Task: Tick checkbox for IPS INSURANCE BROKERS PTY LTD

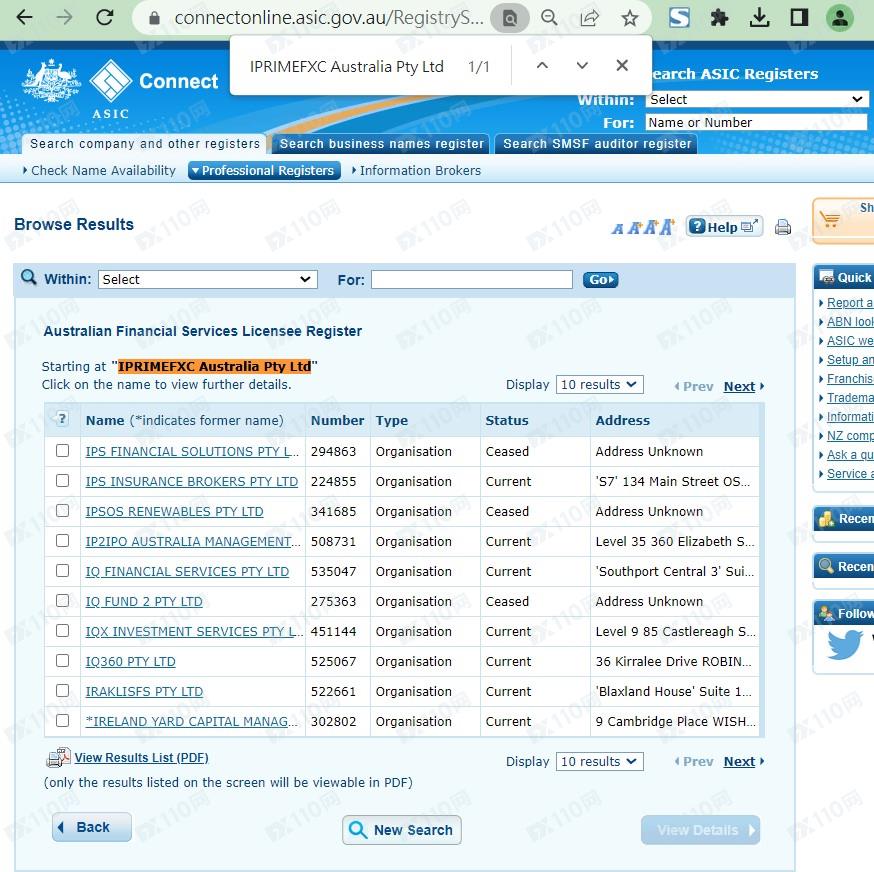Action: (63, 481)
